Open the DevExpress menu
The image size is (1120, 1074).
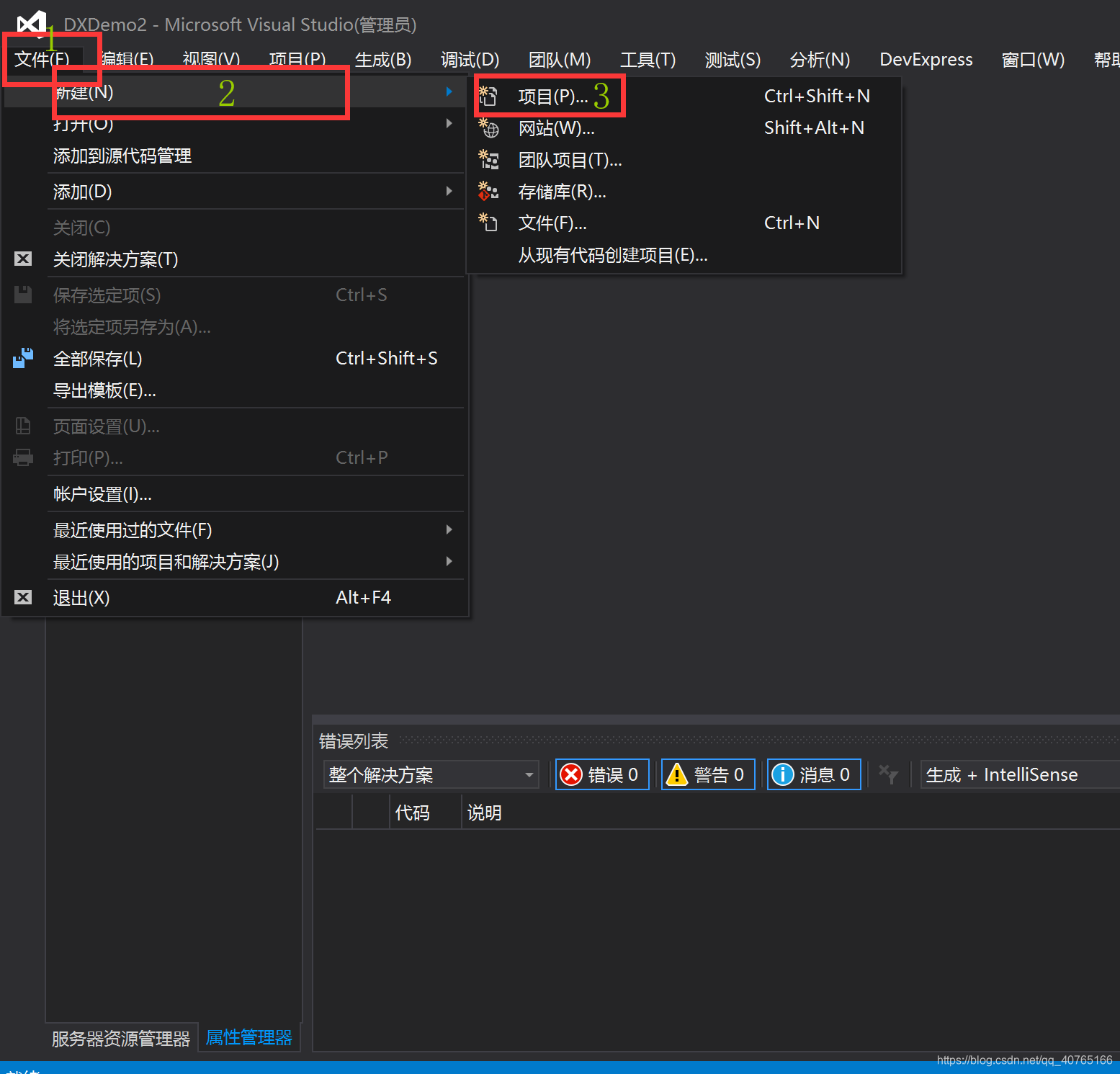click(926, 59)
